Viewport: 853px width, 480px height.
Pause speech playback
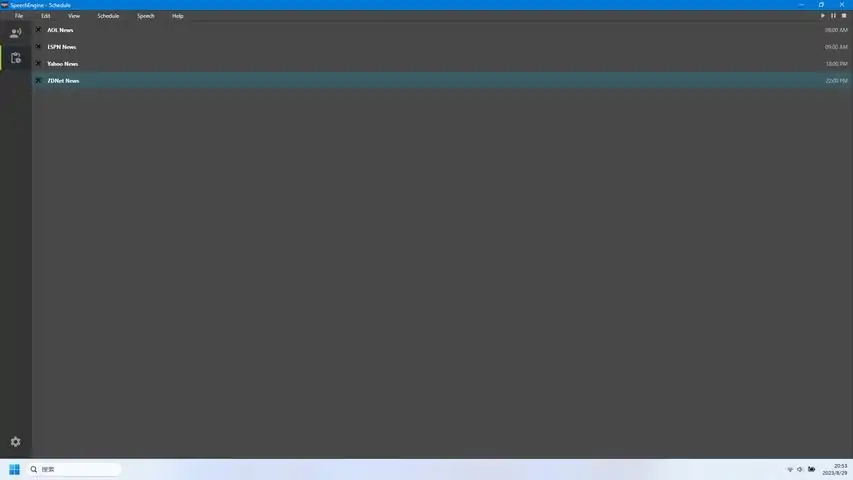pyautogui.click(x=833, y=16)
